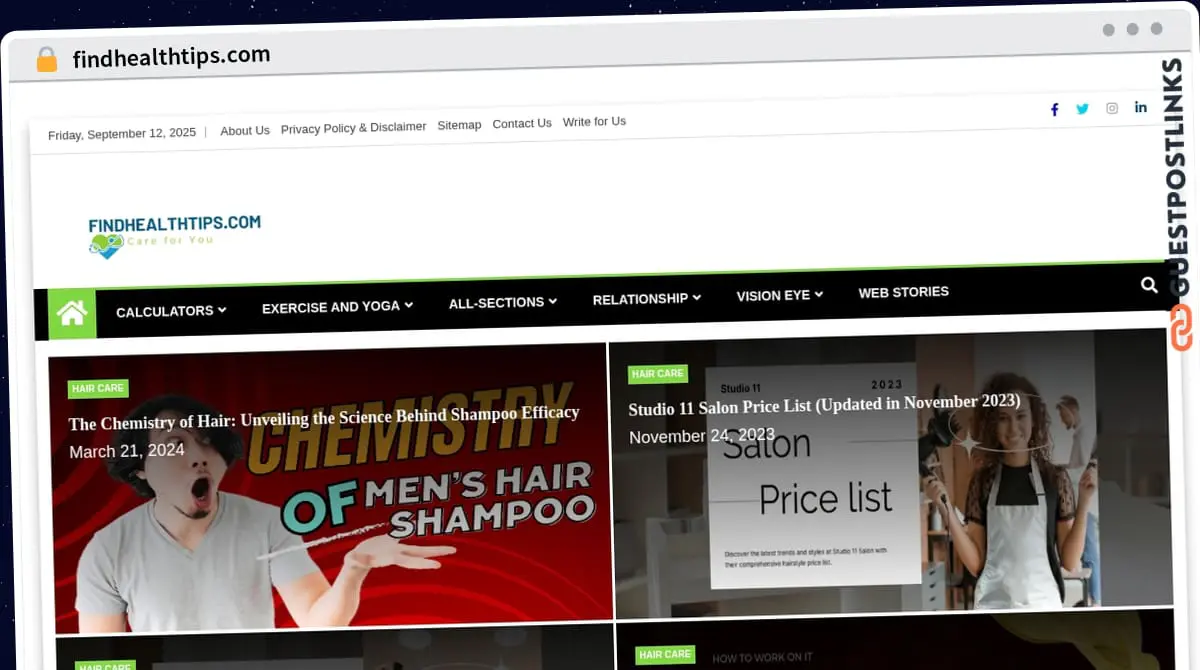
Task: Open the Facebook icon in the header
Action: (1054, 109)
